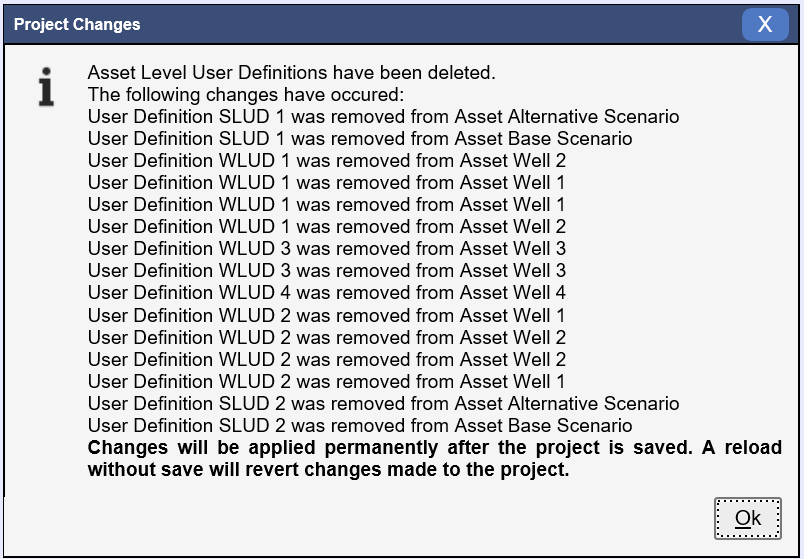804x559 pixels.
Task: Select the SLUD 1 Asset Base Scenario line
Action: point(359,138)
